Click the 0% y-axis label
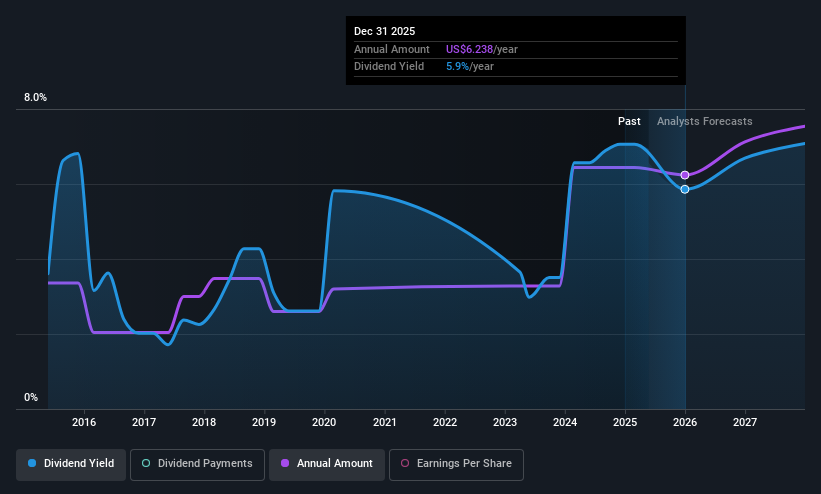The width and height of the screenshot is (821, 494). pyautogui.click(x=31, y=398)
